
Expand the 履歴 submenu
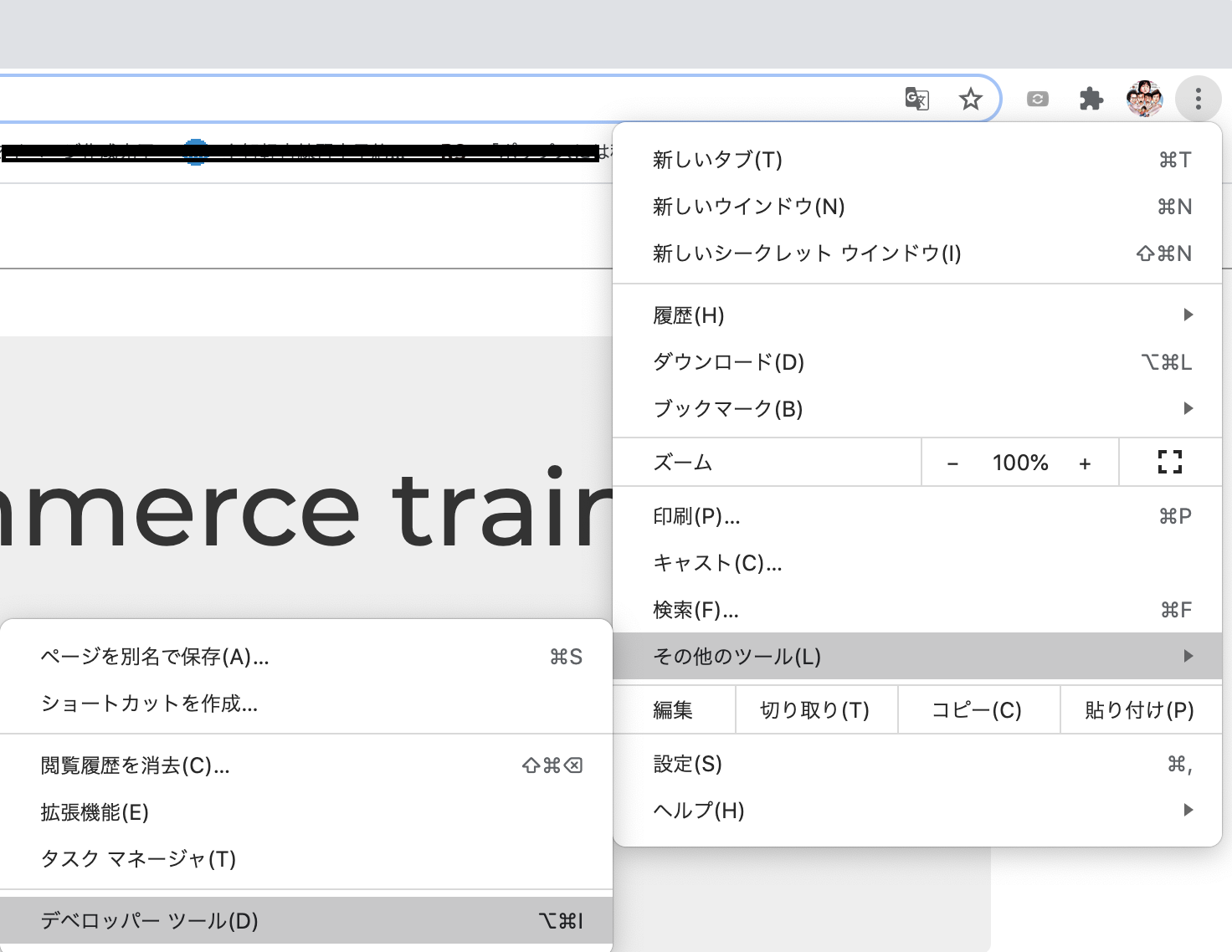(921, 315)
